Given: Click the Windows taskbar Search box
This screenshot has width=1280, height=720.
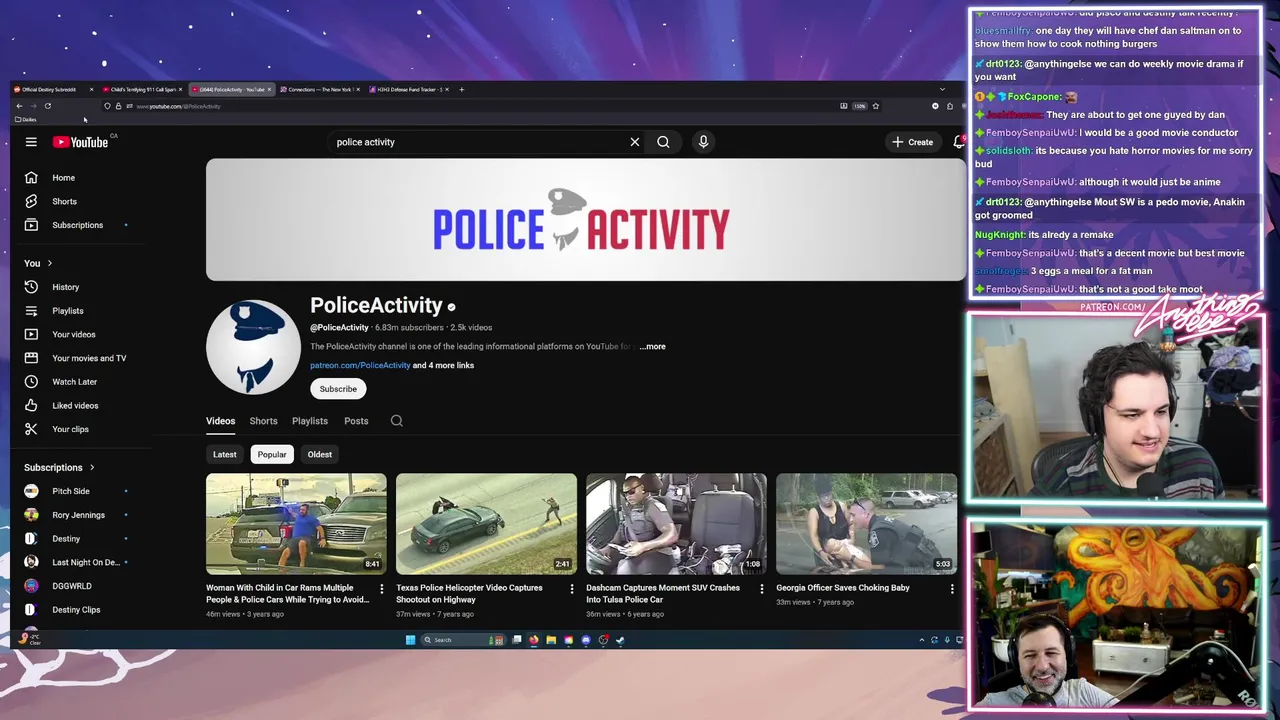Looking at the screenshot, I should tap(463, 640).
